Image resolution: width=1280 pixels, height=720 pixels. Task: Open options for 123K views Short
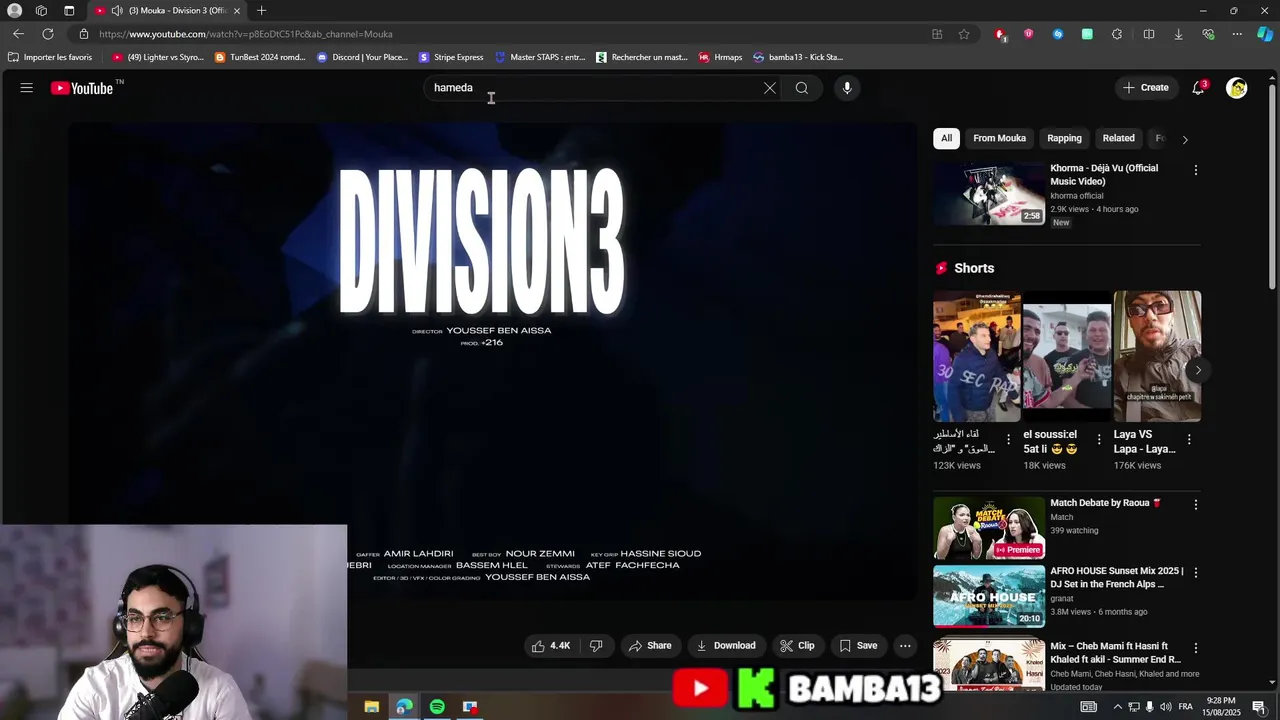coord(1008,439)
